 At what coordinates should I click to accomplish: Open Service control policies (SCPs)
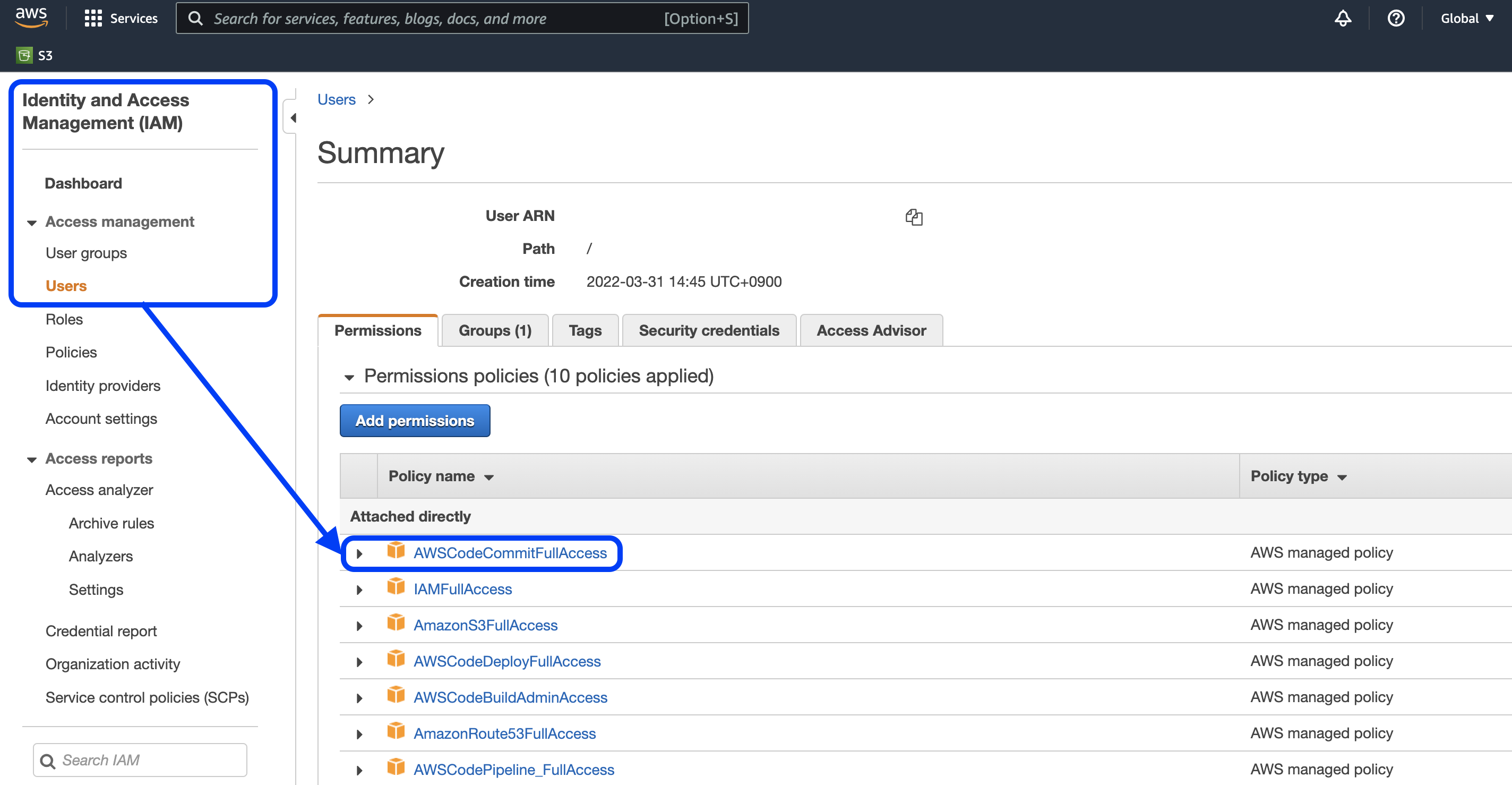tap(148, 697)
